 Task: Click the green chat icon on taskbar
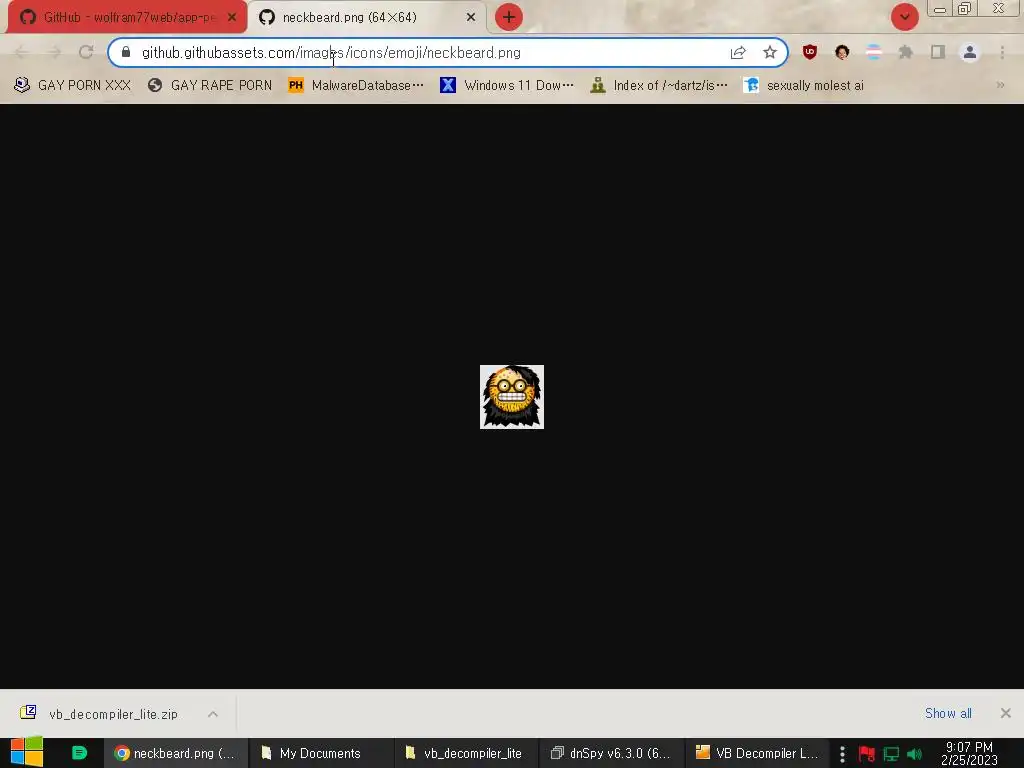pyautogui.click(x=79, y=753)
